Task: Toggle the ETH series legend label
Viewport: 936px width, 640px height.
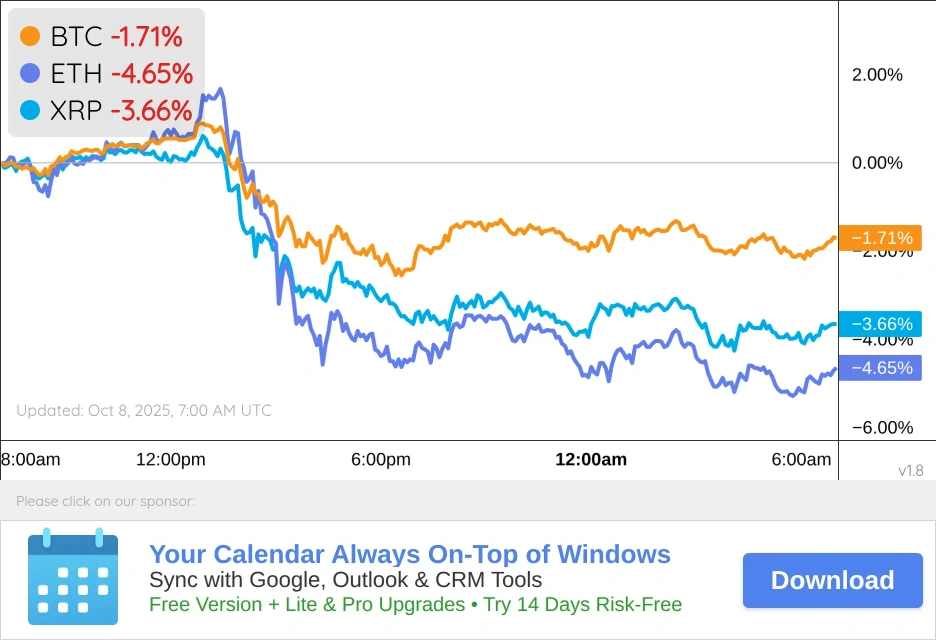Action: coord(77,73)
